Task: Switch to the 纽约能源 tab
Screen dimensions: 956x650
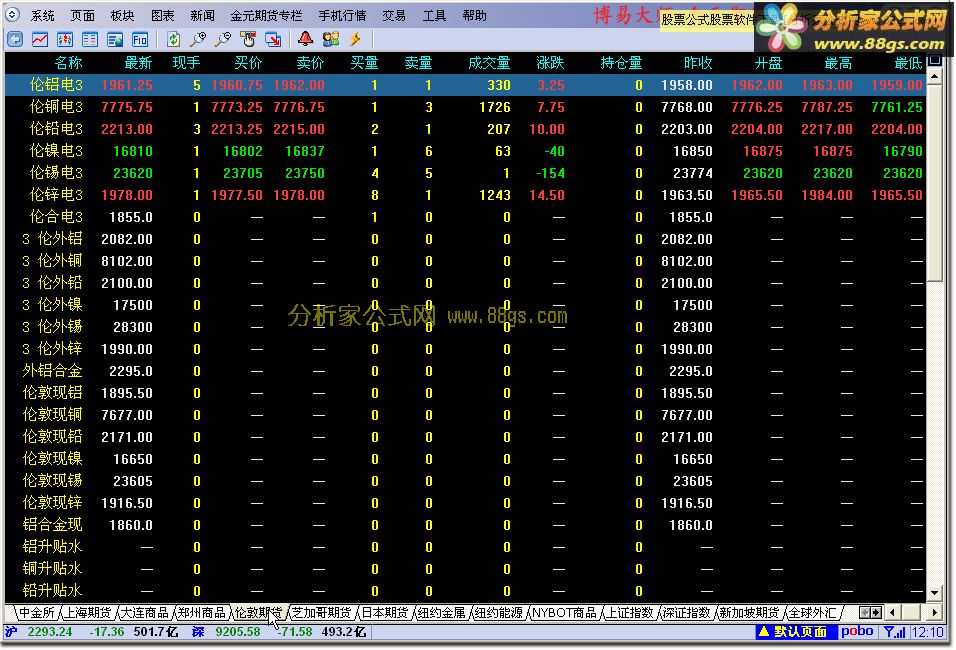Action: 498,612
